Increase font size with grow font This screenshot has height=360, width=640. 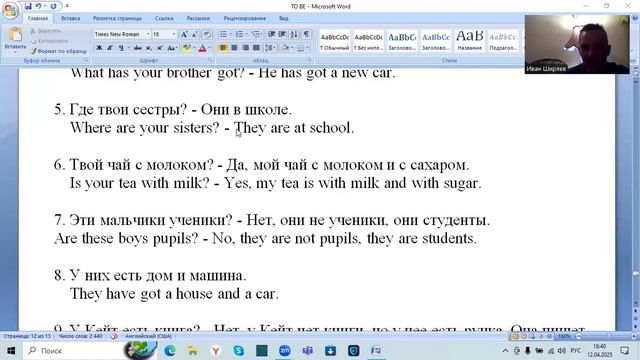(x=184, y=34)
